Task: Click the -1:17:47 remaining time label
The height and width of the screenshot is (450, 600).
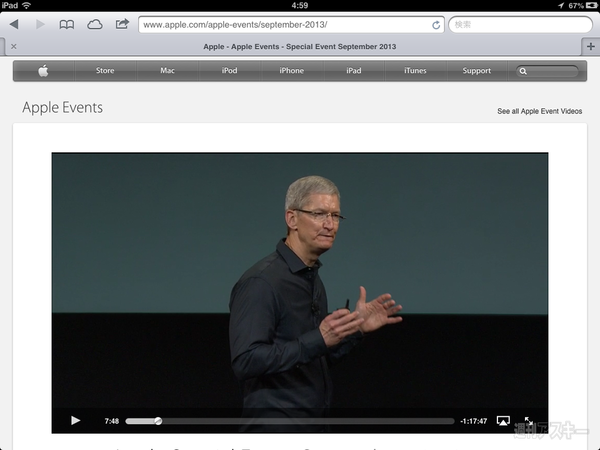Action: pos(474,421)
